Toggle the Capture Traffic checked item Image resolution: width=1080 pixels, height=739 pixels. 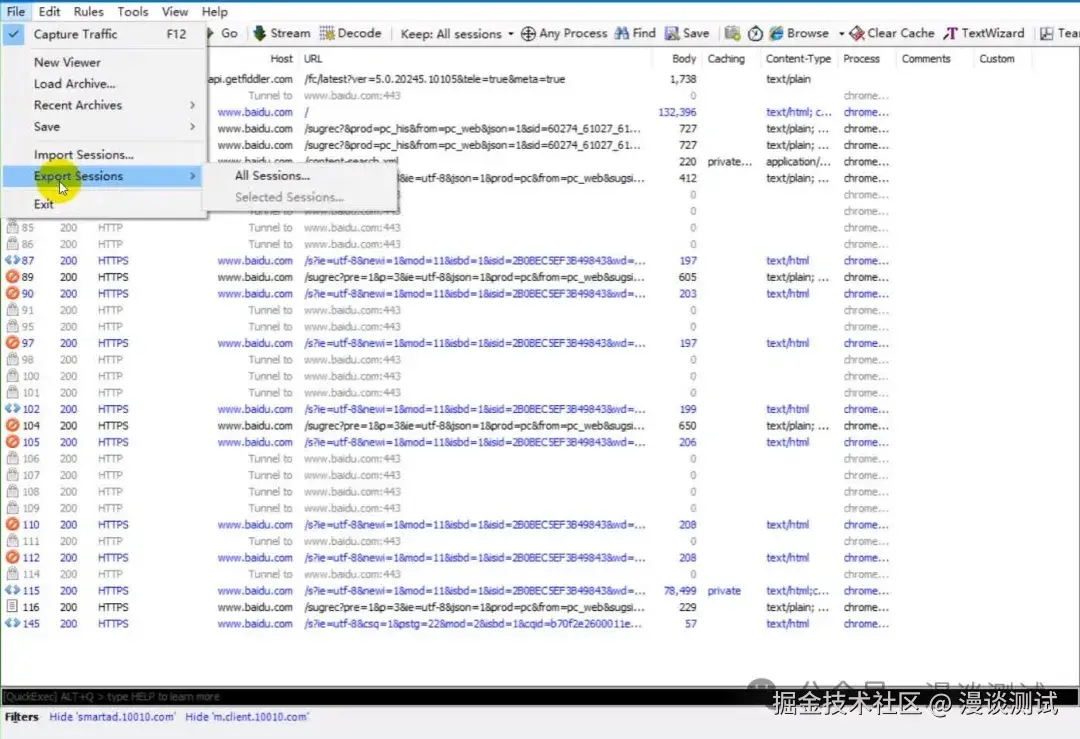tap(103, 34)
